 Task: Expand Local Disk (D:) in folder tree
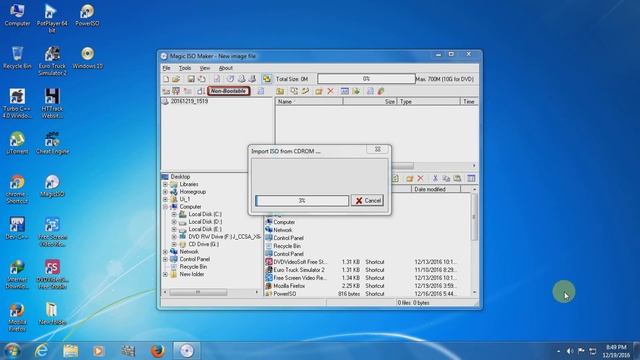174,222
